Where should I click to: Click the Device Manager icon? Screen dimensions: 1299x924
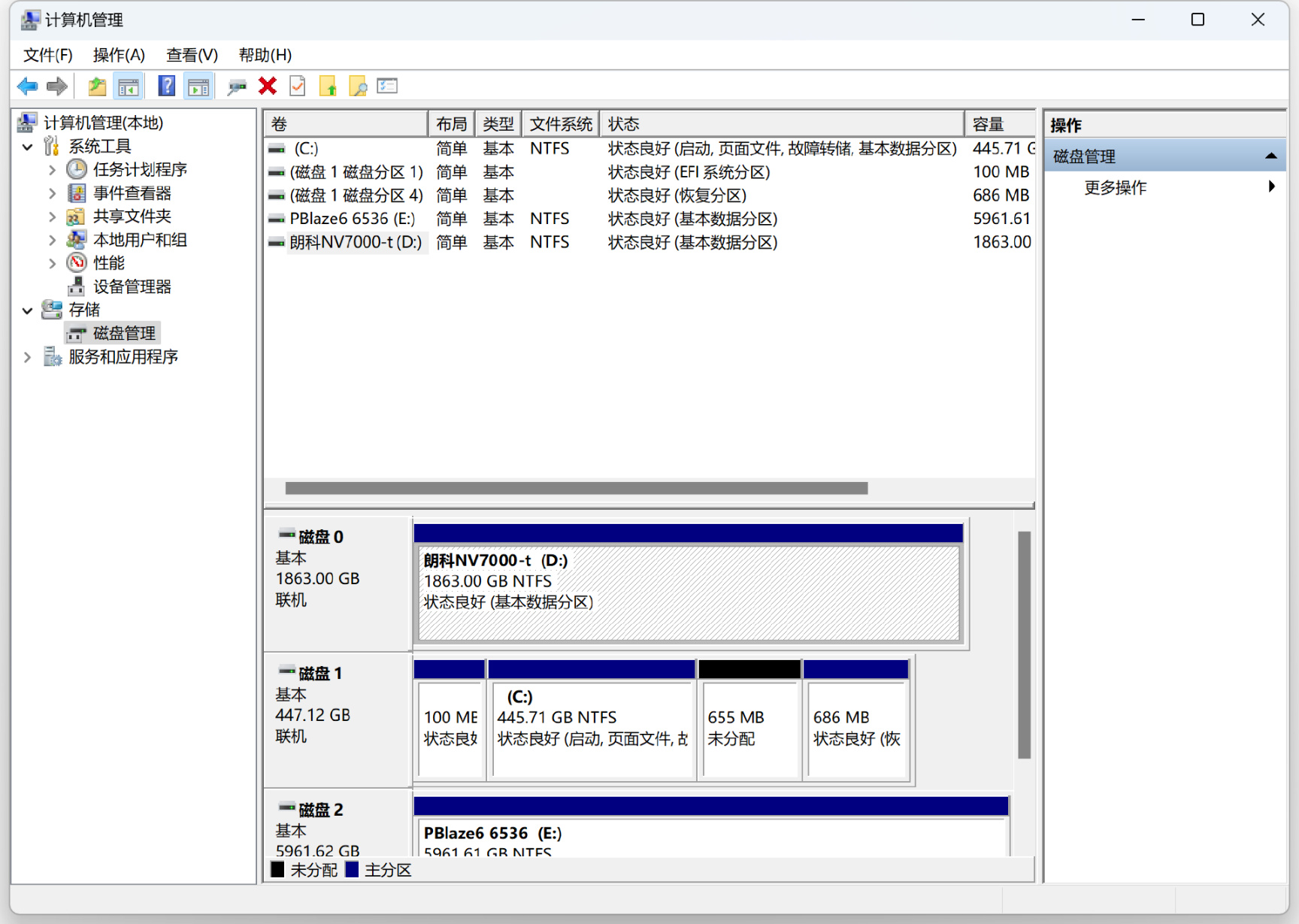[x=77, y=286]
